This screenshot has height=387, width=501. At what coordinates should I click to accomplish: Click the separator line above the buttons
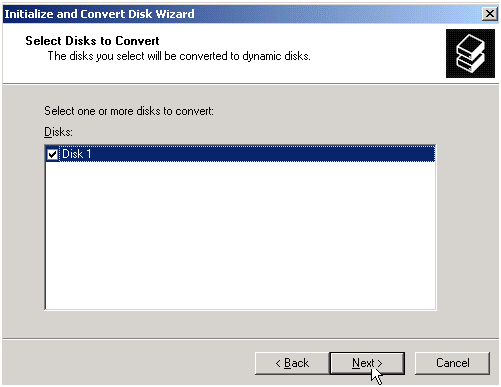click(x=251, y=339)
